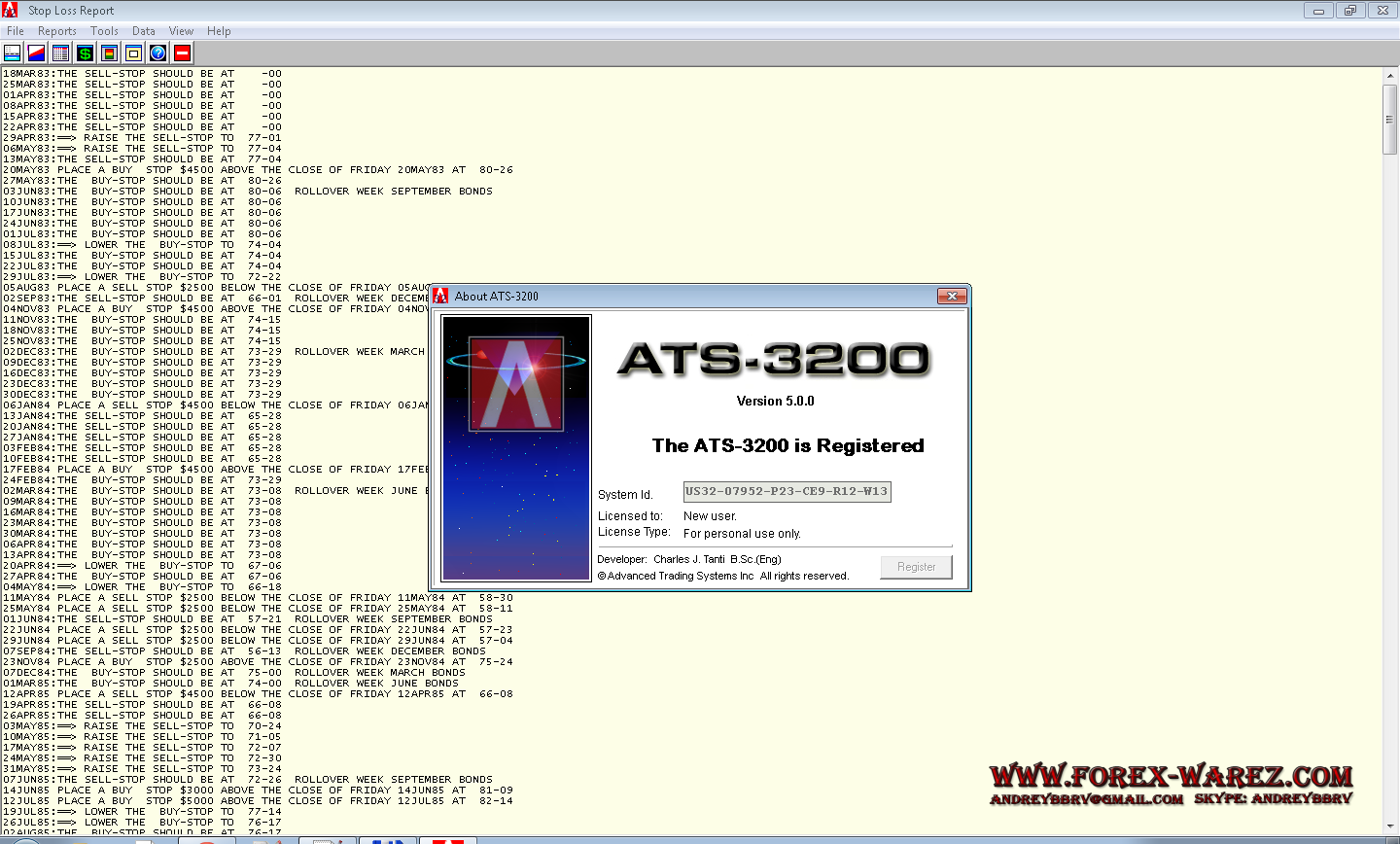Open the Data menu
The height and width of the screenshot is (844, 1400).
pyautogui.click(x=144, y=31)
